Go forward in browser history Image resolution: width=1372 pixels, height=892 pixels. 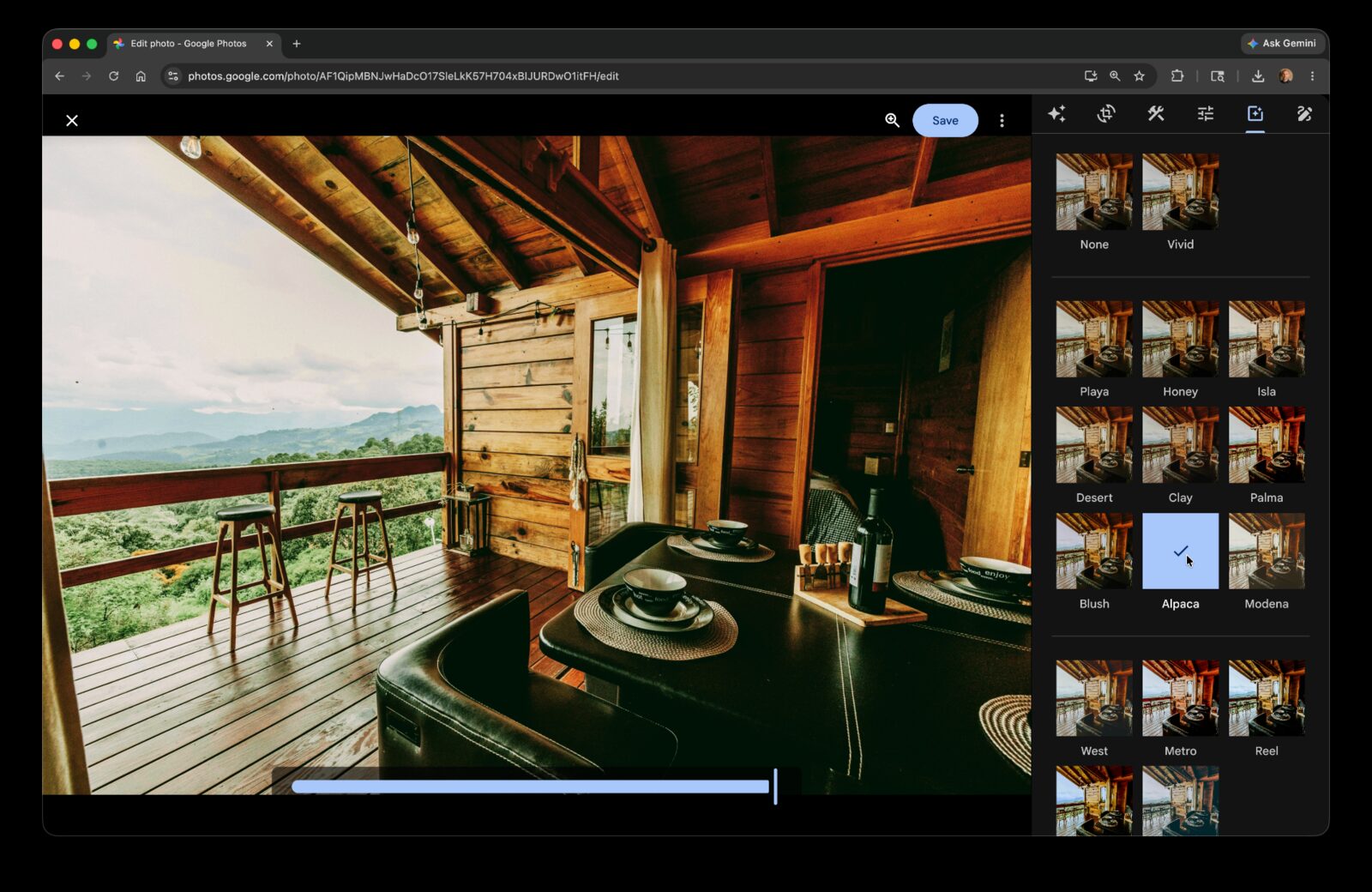point(87,76)
